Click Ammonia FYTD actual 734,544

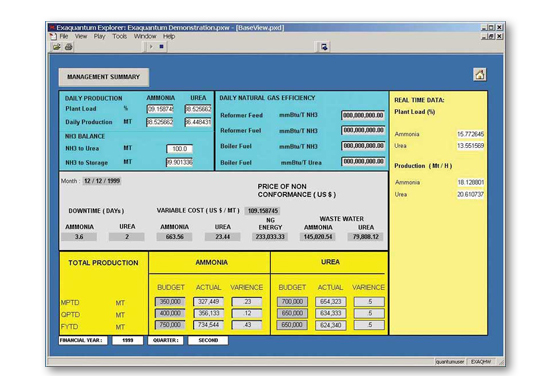[208, 325]
